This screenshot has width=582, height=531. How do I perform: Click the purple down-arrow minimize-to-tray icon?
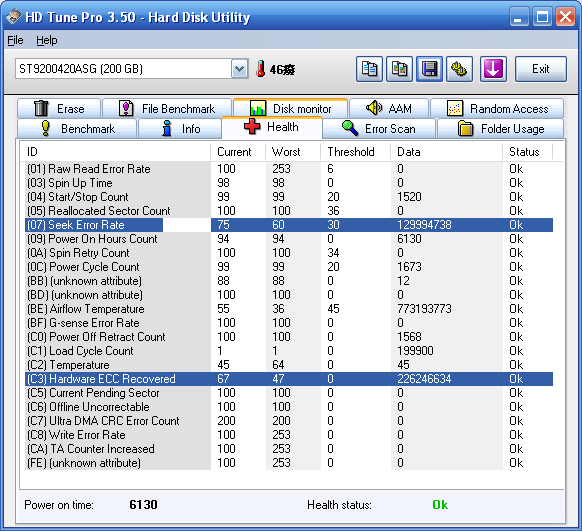coord(493,69)
